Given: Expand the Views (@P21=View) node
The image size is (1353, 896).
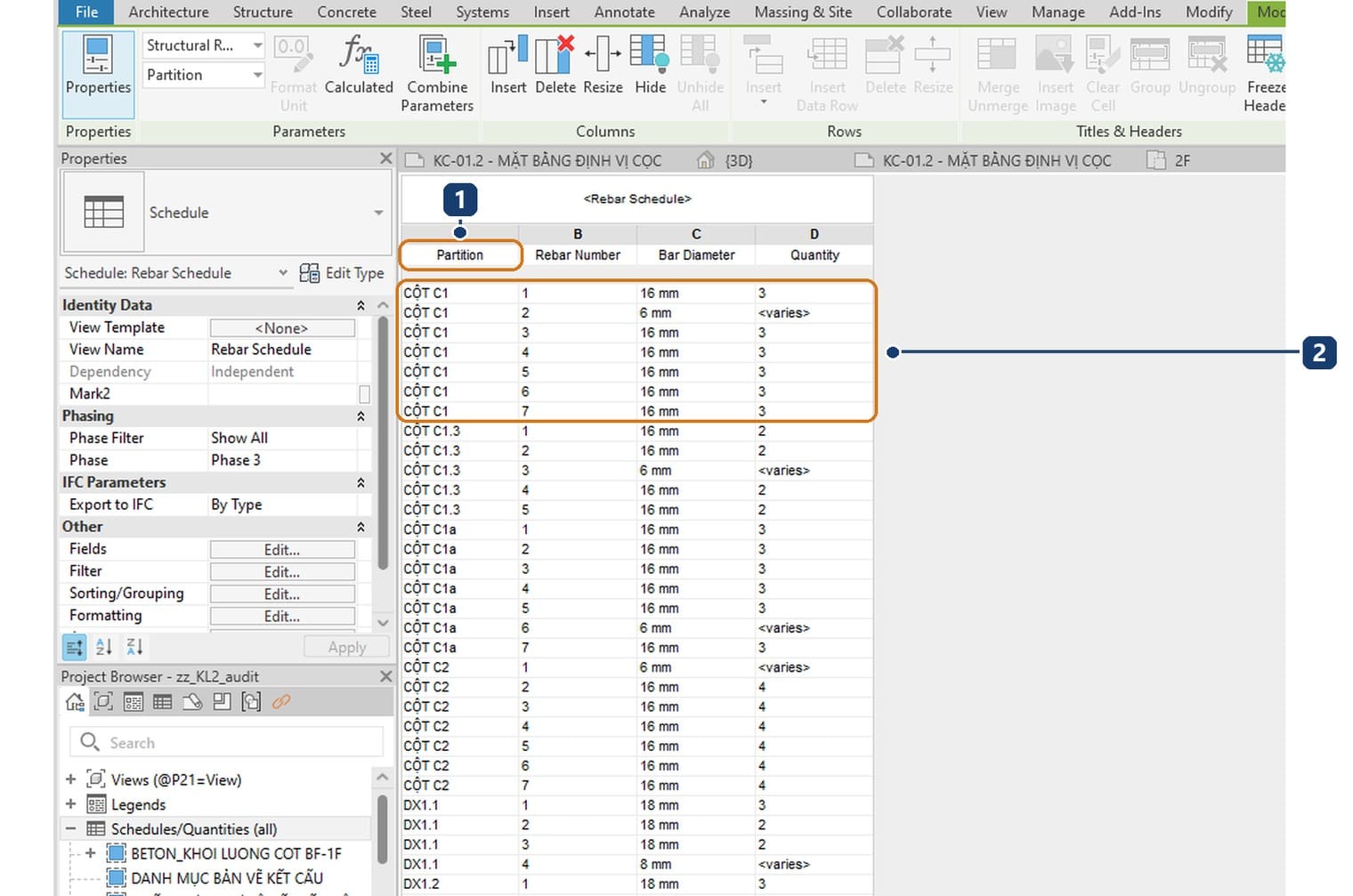Looking at the screenshot, I should (x=70, y=779).
